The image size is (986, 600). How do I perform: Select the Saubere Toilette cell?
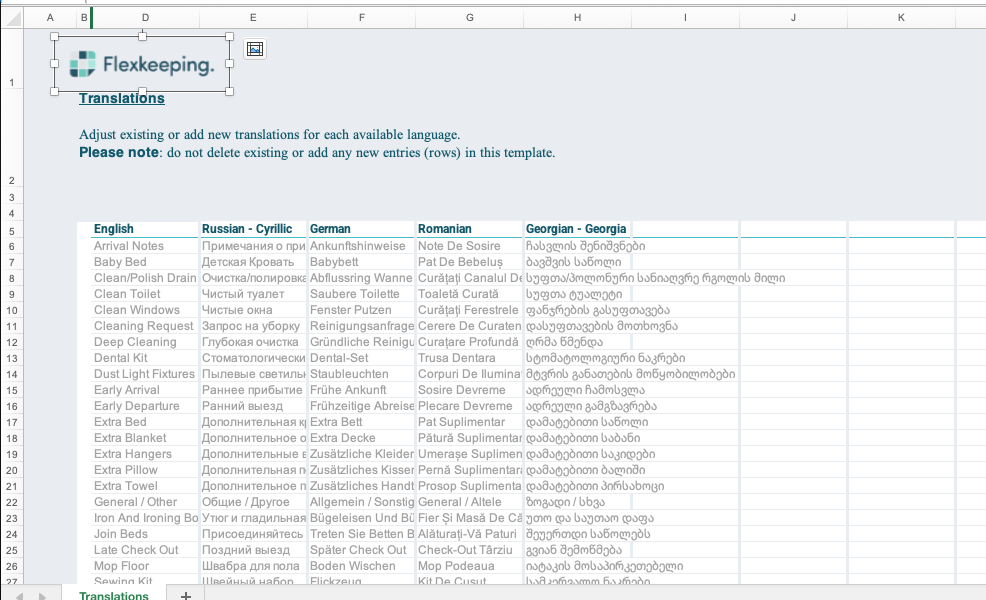pos(362,294)
